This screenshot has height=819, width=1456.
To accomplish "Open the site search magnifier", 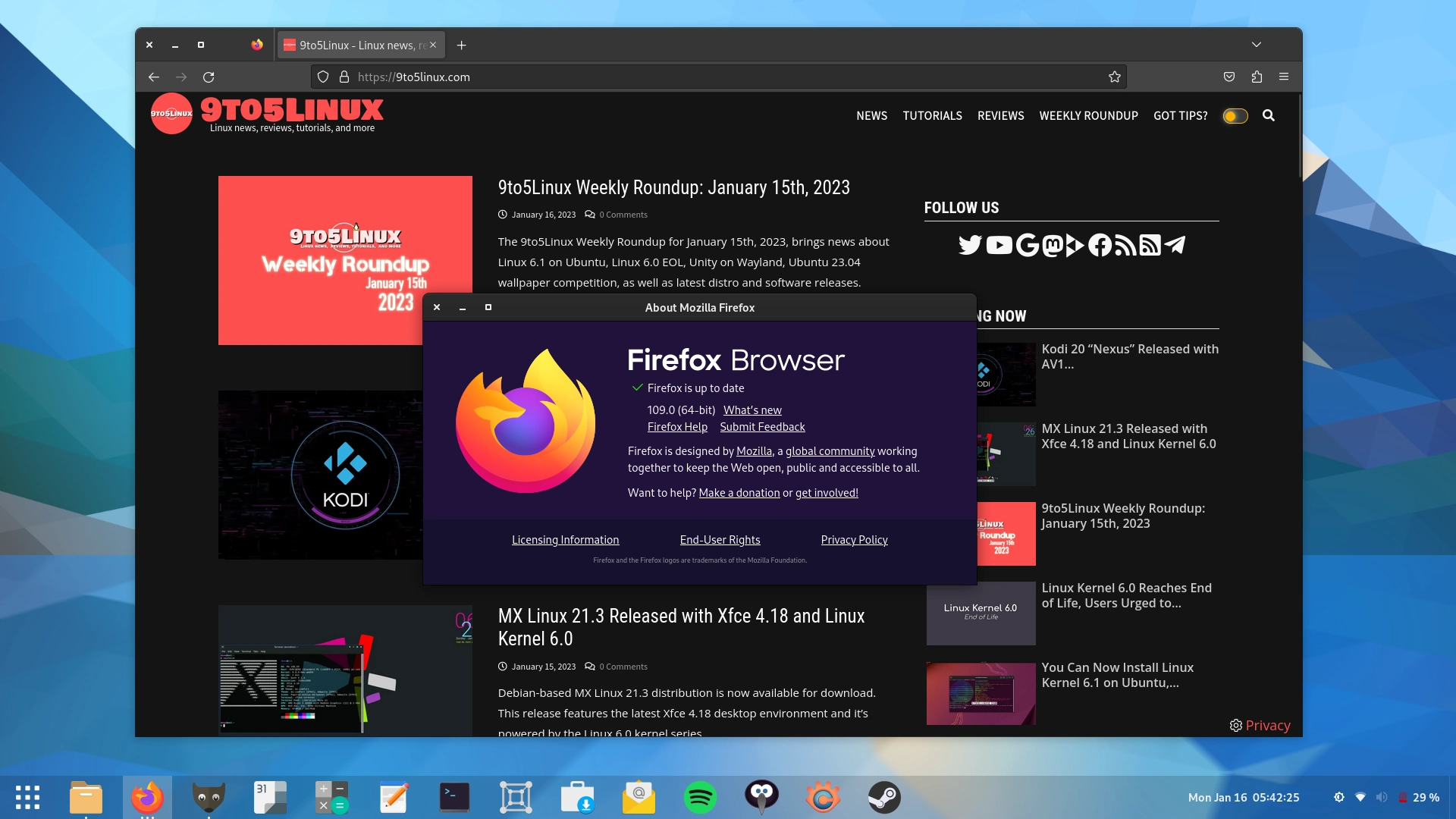I will (x=1269, y=115).
